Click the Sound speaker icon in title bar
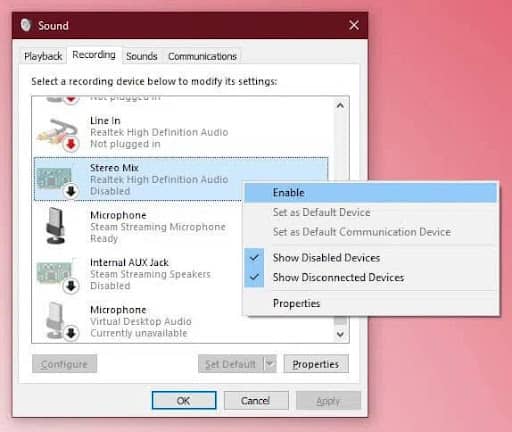The width and height of the screenshot is (512, 432). pyautogui.click(x=26, y=25)
